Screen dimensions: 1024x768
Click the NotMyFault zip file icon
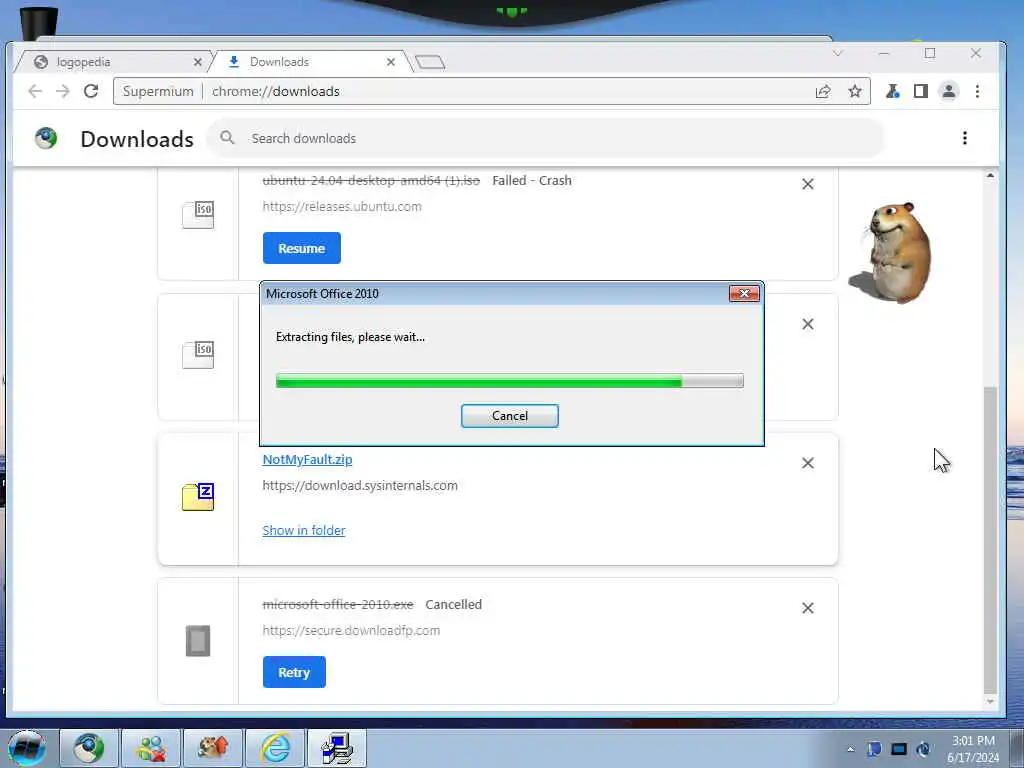[198, 497]
